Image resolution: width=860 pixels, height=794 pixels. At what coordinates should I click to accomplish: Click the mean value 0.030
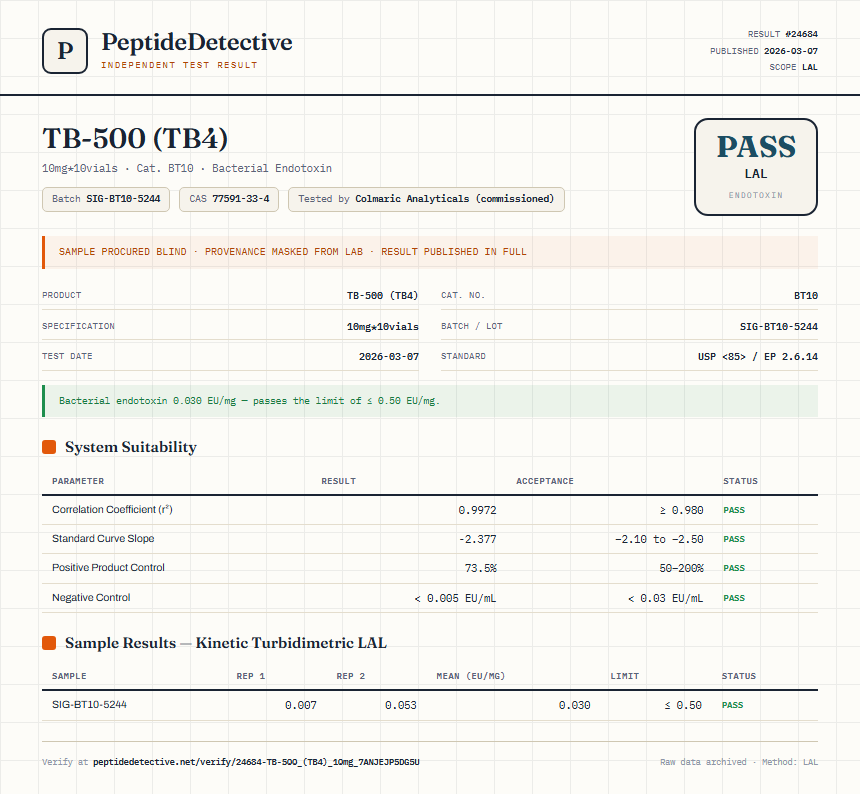point(574,706)
